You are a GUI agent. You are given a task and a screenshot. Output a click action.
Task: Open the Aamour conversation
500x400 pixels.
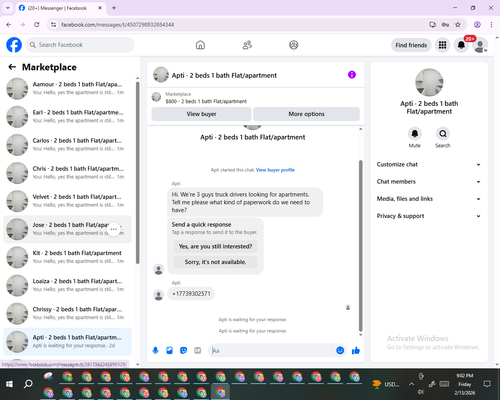(x=68, y=89)
